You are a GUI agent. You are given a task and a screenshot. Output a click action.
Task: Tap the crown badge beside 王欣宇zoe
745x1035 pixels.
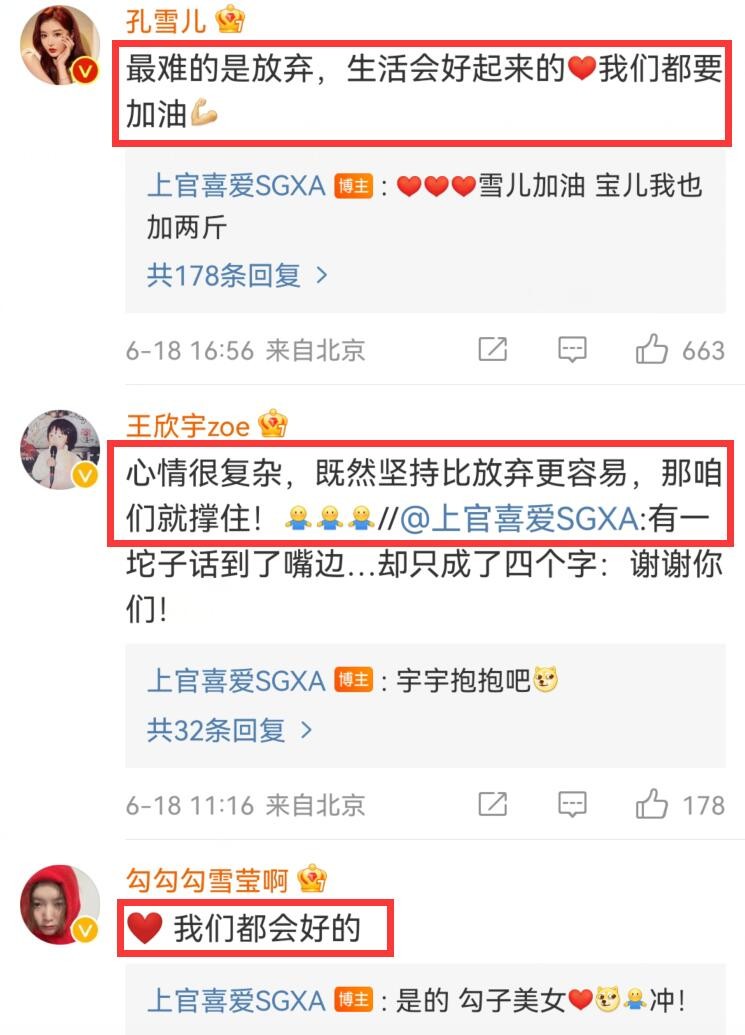(273, 424)
